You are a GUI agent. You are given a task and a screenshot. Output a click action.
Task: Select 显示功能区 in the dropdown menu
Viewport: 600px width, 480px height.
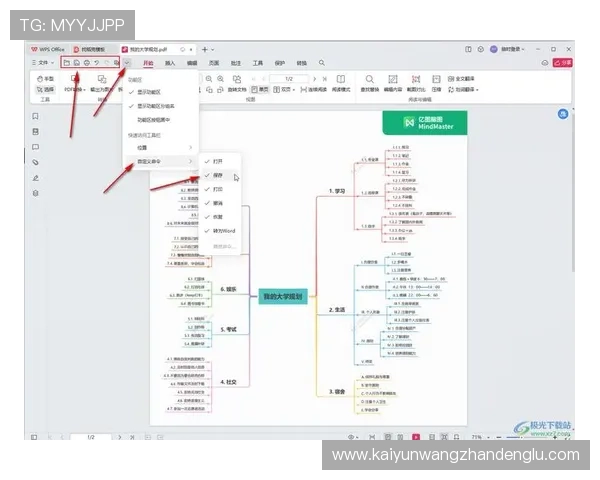coord(155,92)
